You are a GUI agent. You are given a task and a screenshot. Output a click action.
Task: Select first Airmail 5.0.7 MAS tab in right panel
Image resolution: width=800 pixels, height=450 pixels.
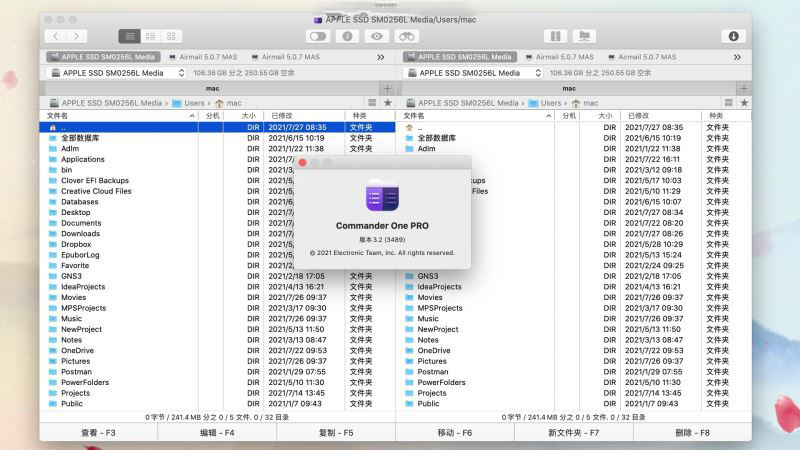pyautogui.click(x=560, y=57)
